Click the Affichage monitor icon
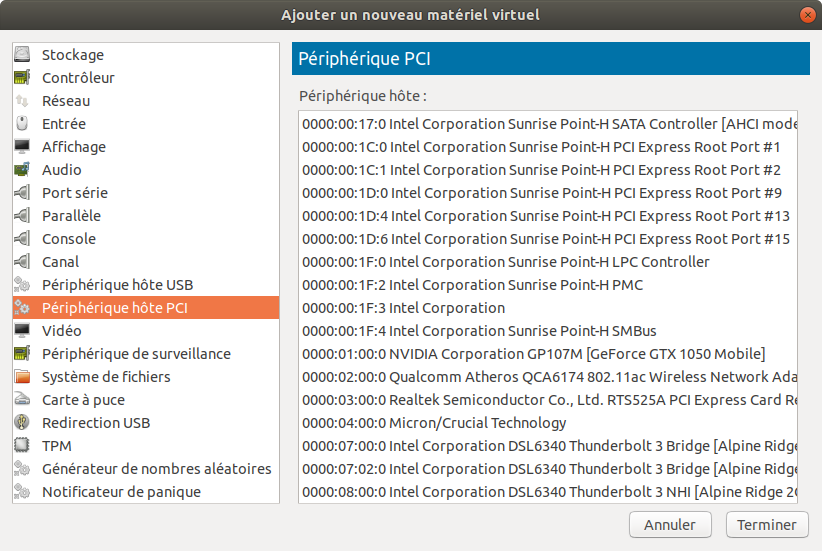 click(22, 147)
